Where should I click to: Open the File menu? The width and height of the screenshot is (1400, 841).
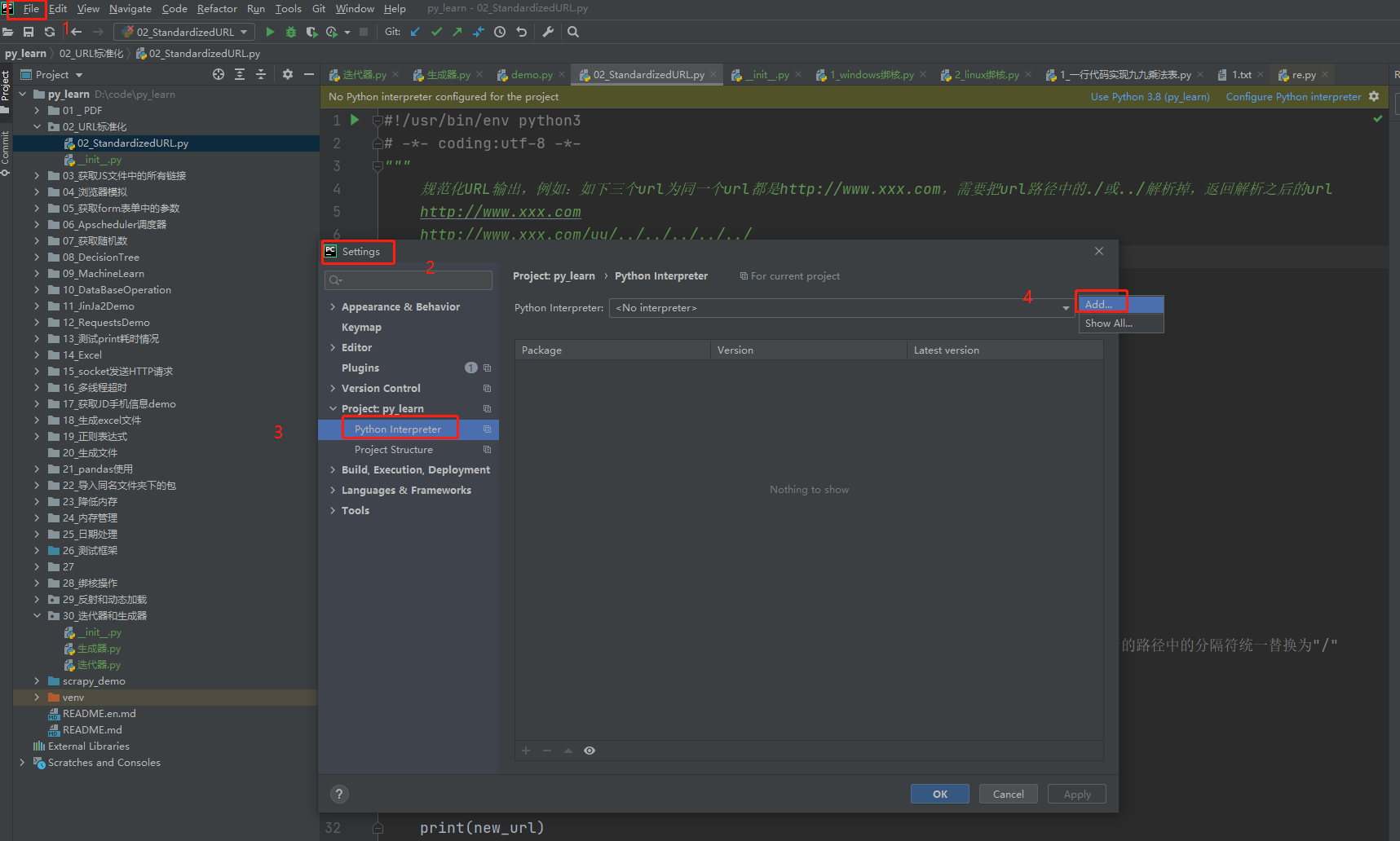tap(31, 9)
